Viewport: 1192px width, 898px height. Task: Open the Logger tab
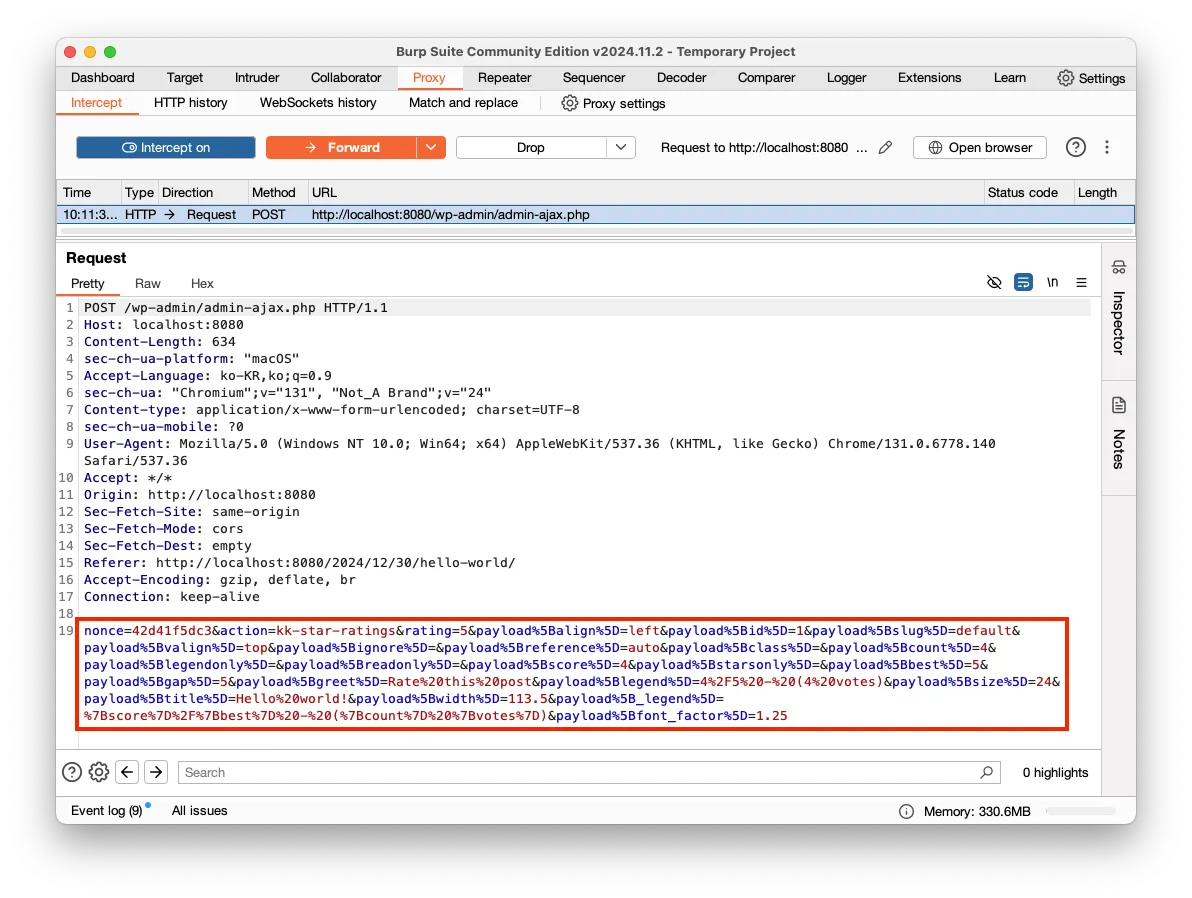[846, 78]
